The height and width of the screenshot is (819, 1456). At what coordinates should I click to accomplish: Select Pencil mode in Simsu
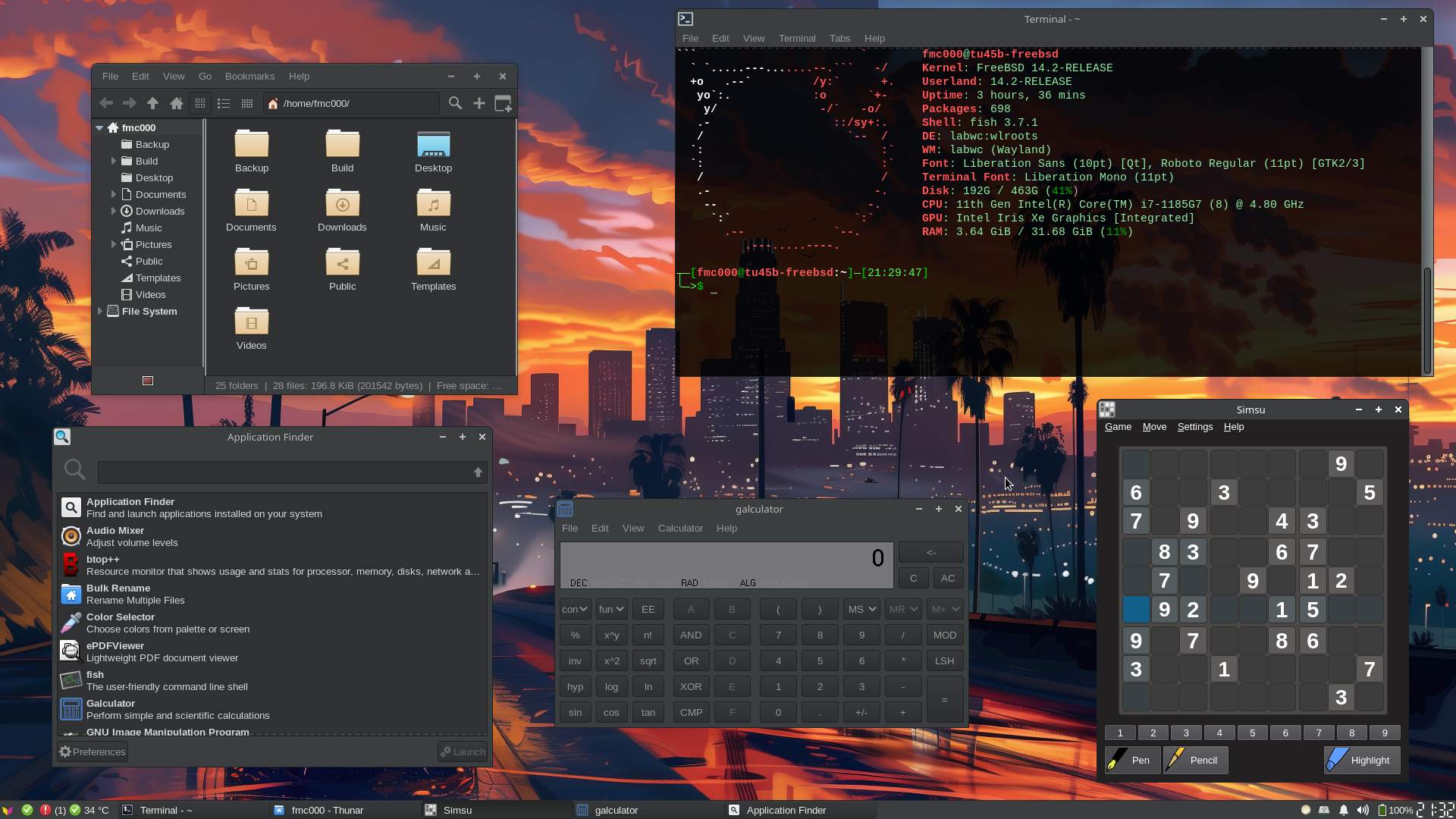tap(1195, 760)
